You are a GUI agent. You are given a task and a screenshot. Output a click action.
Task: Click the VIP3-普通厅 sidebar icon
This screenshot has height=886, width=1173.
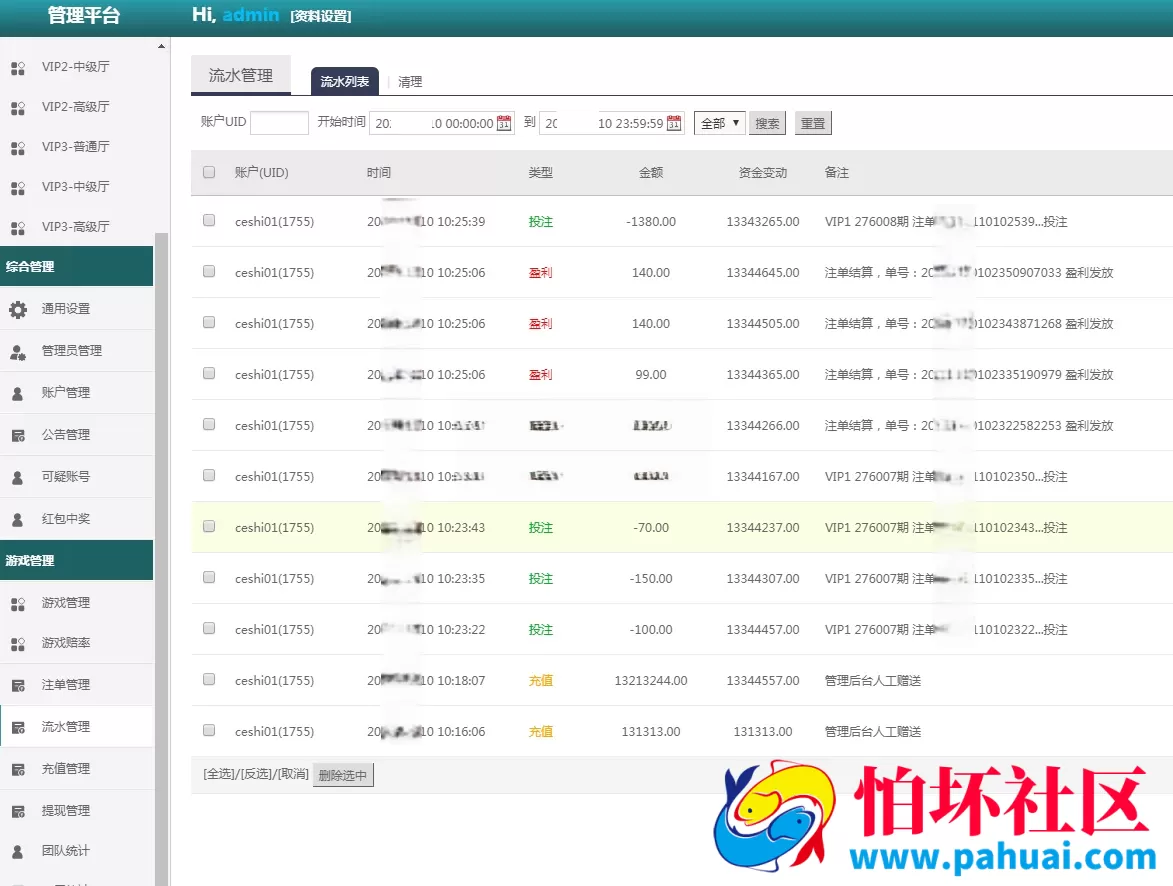(x=18, y=147)
